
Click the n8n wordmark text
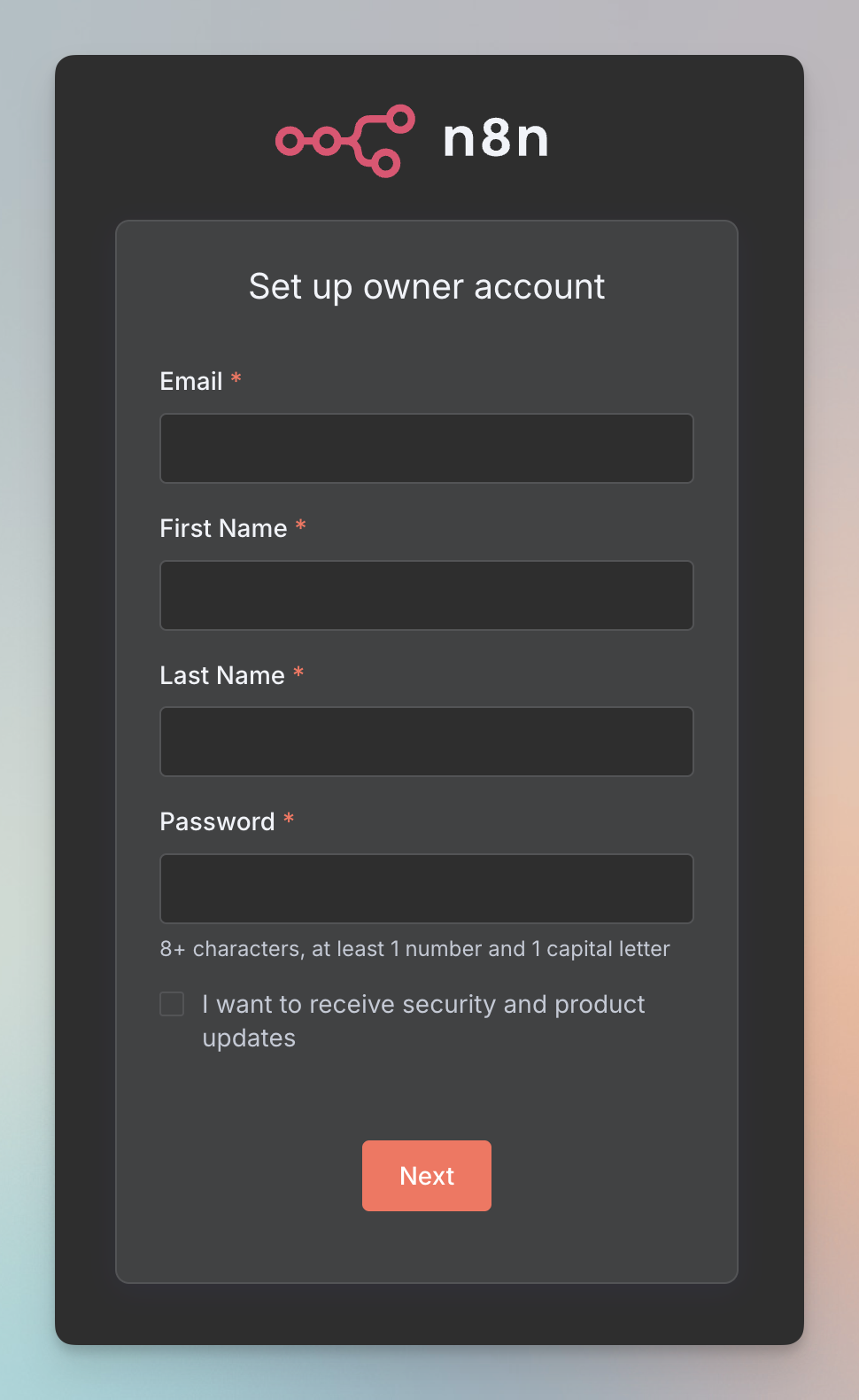point(496,139)
